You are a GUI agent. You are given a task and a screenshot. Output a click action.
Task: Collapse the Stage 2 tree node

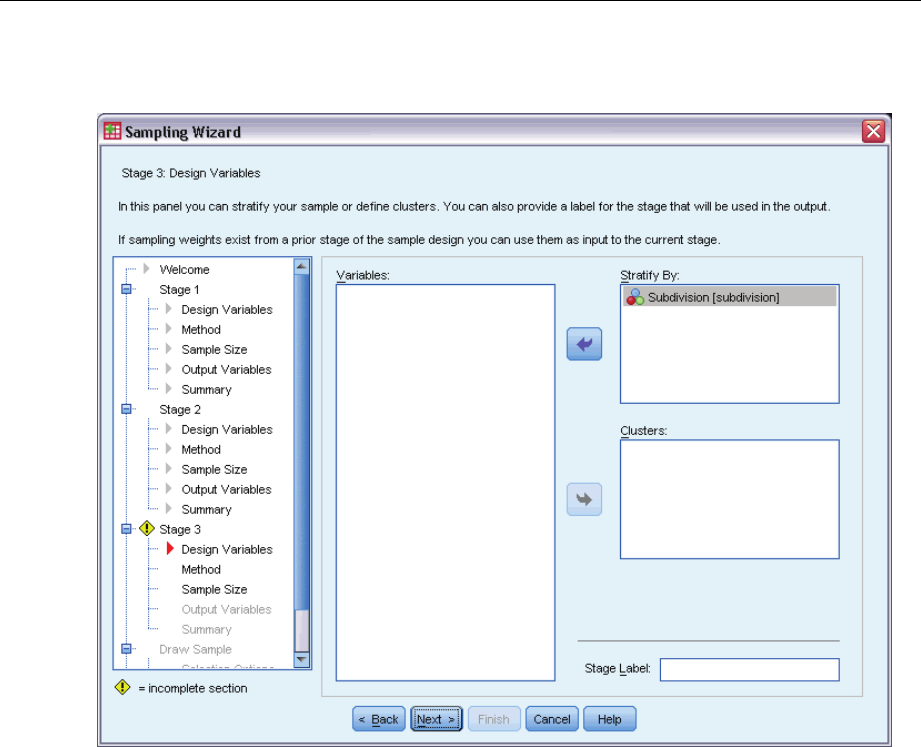tap(126, 409)
